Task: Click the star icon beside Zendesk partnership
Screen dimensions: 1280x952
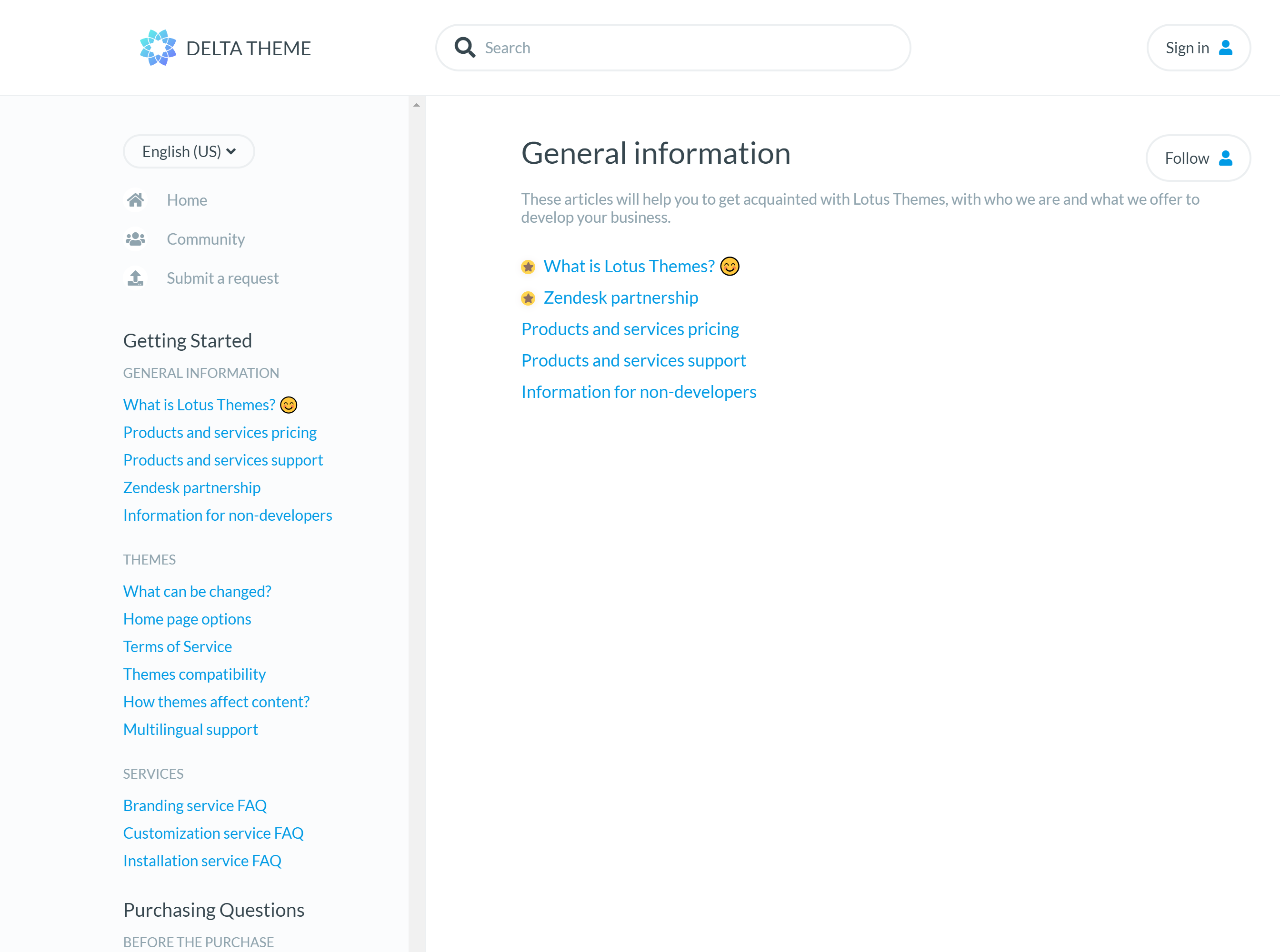Action: [528, 298]
